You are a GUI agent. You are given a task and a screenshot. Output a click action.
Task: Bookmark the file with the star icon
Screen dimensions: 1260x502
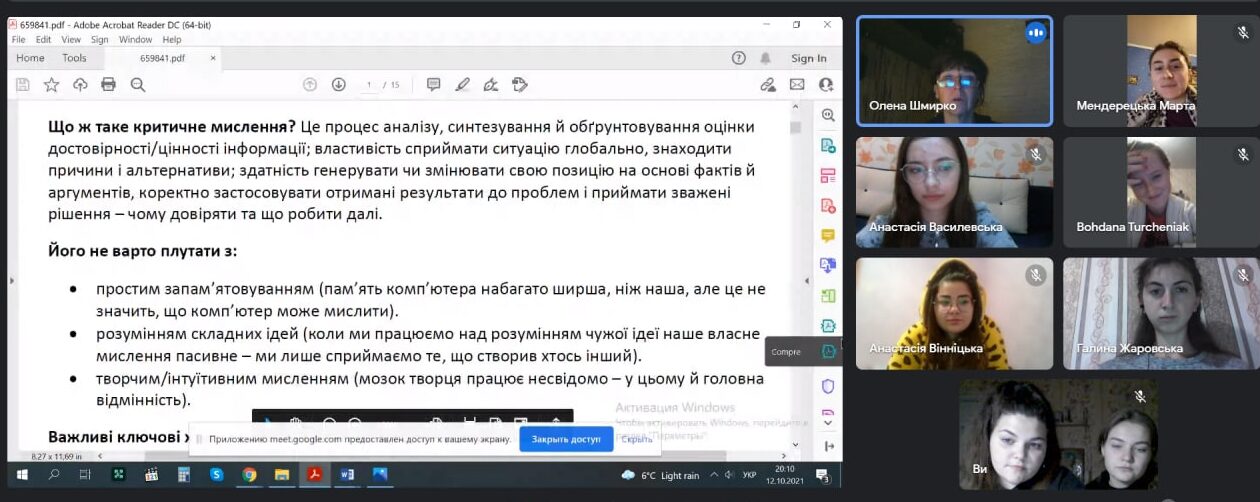pyautogui.click(x=51, y=85)
